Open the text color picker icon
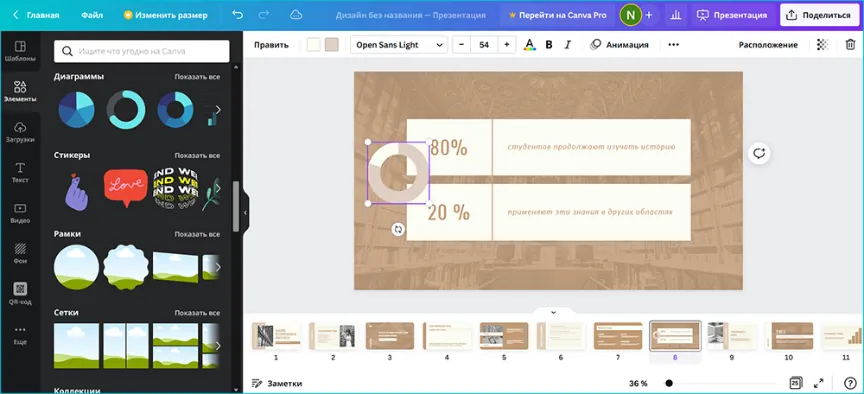 (x=530, y=45)
